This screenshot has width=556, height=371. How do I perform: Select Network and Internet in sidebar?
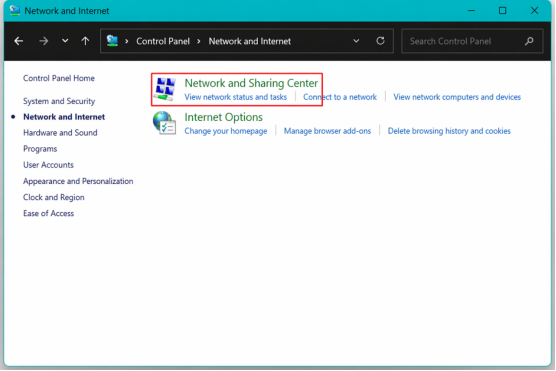tap(64, 117)
